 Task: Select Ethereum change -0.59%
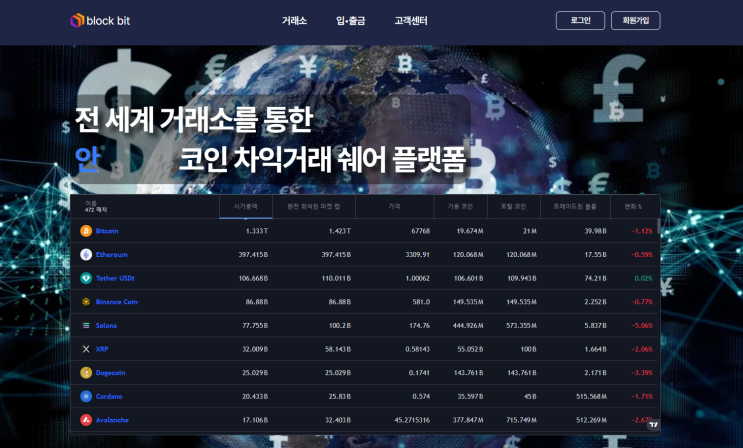point(642,255)
